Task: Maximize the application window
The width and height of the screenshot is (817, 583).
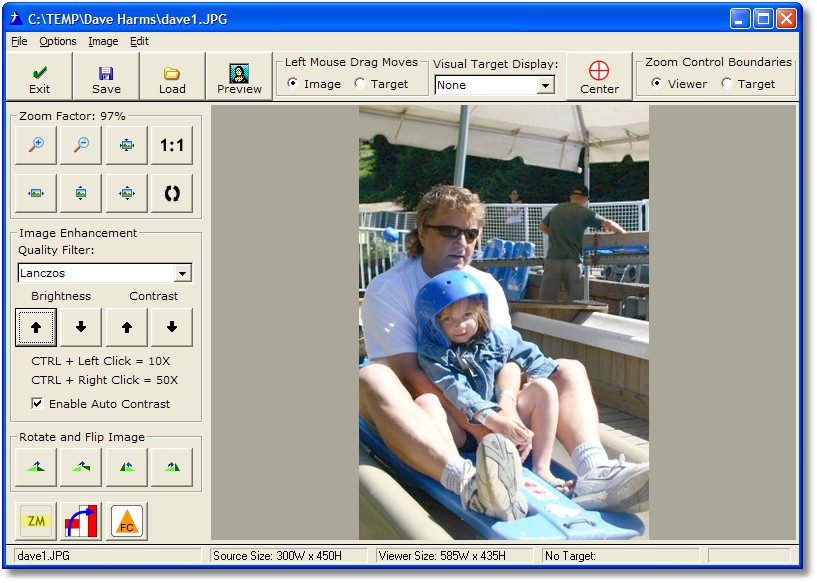Action: (x=763, y=19)
